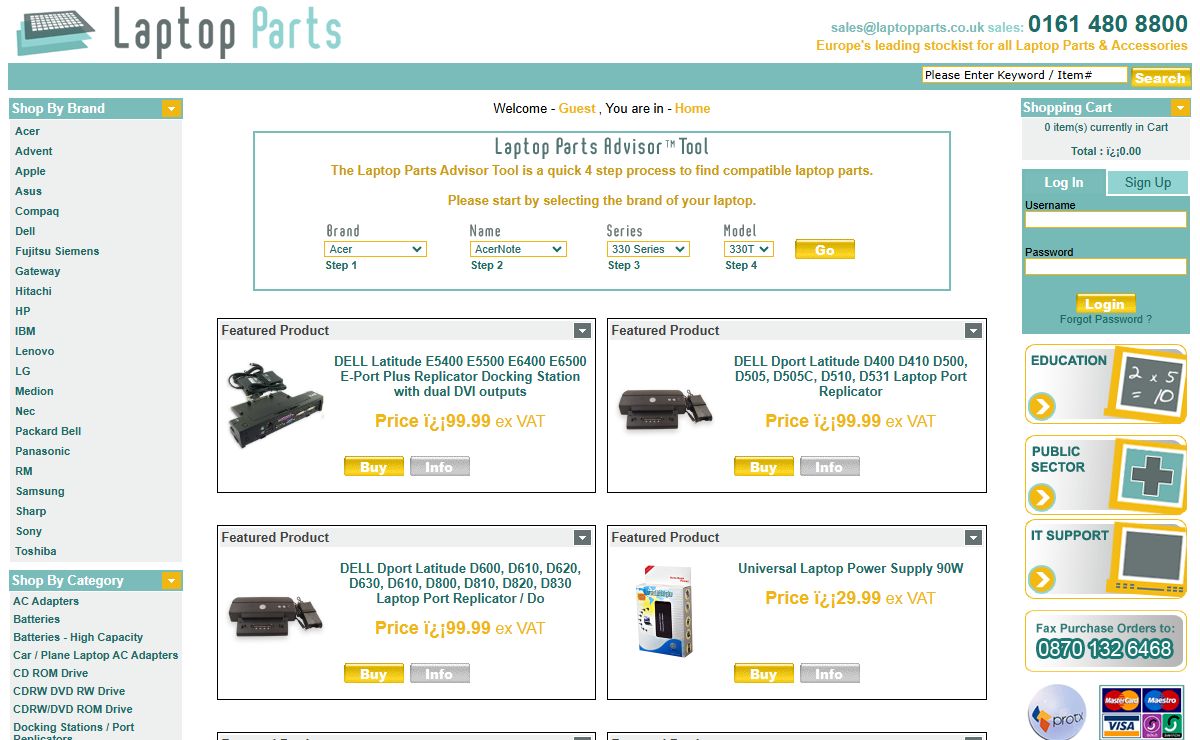Click the Login button
The width and height of the screenshot is (1200, 740).
pos(1105,304)
